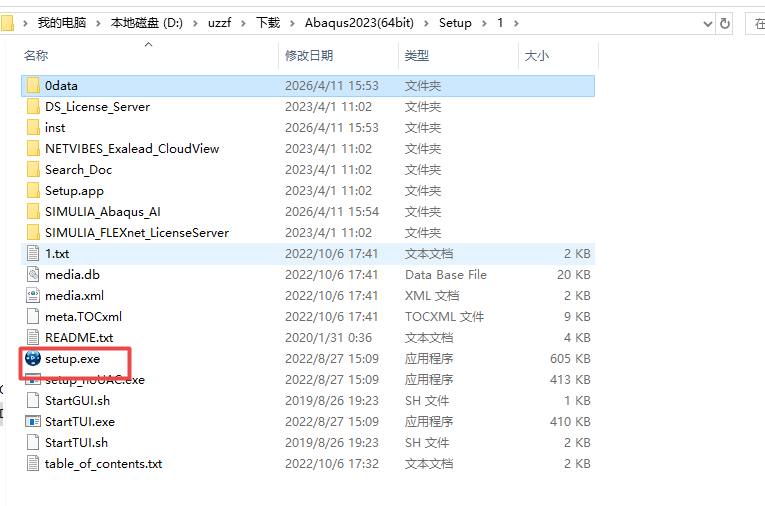
Task: Click the refresh button beside address bar
Action: (724, 22)
